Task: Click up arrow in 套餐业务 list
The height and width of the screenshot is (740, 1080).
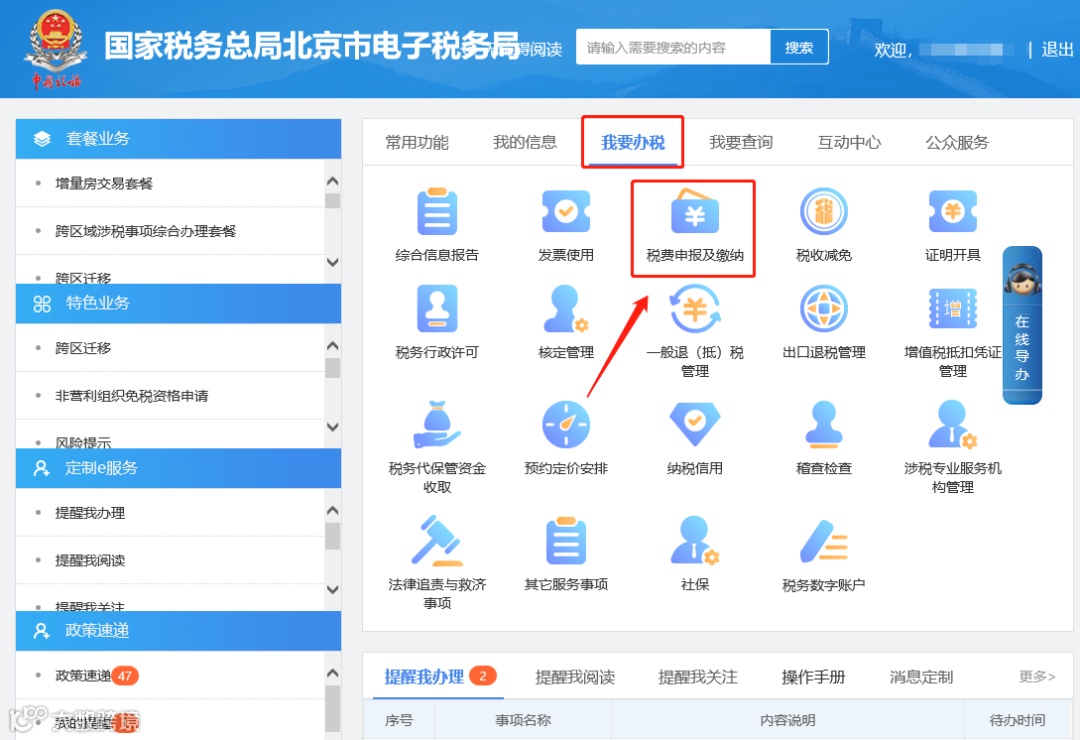Action: click(333, 181)
